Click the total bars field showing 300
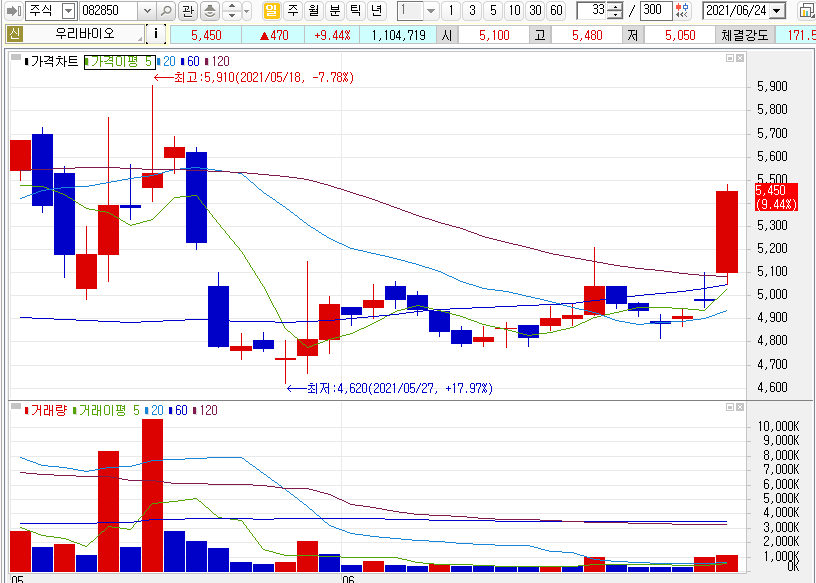816x583 pixels. (x=655, y=10)
